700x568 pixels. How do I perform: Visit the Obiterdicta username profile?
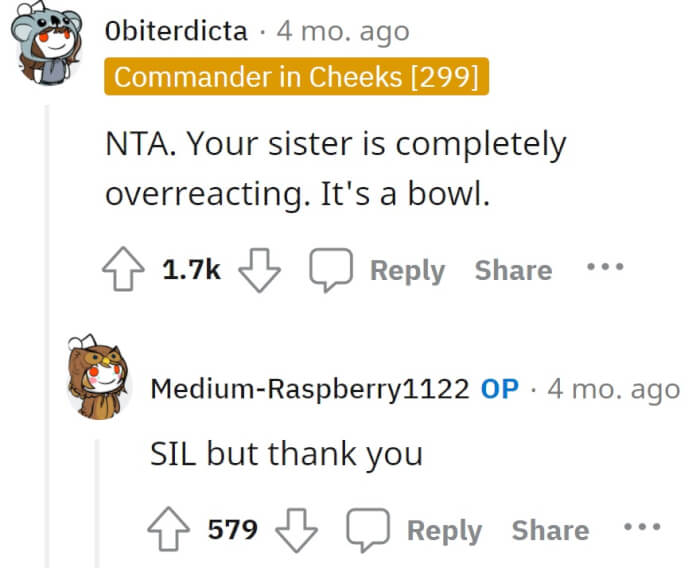pos(176,31)
